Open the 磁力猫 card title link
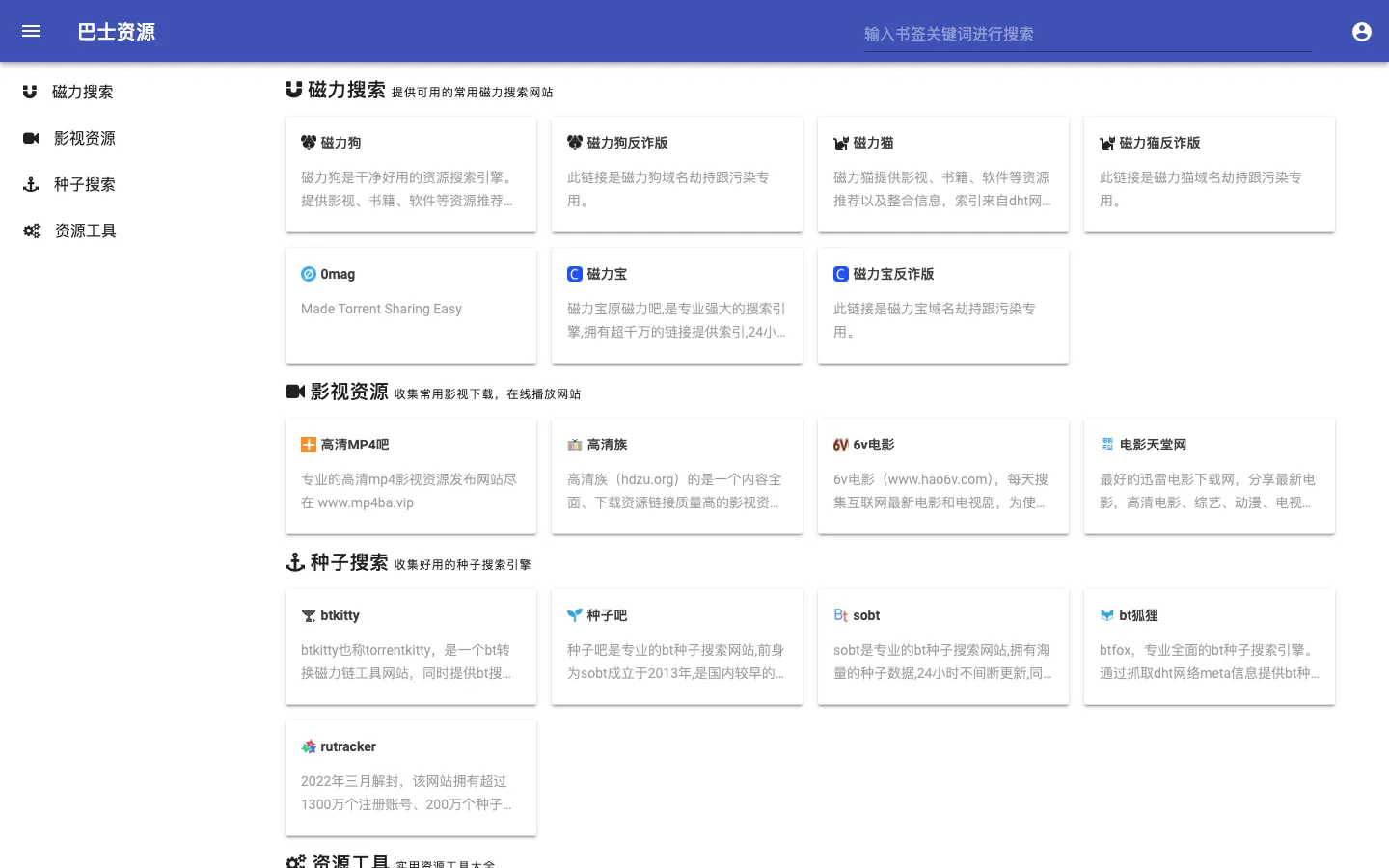The height and width of the screenshot is (868, 1389). pos(873,143)
